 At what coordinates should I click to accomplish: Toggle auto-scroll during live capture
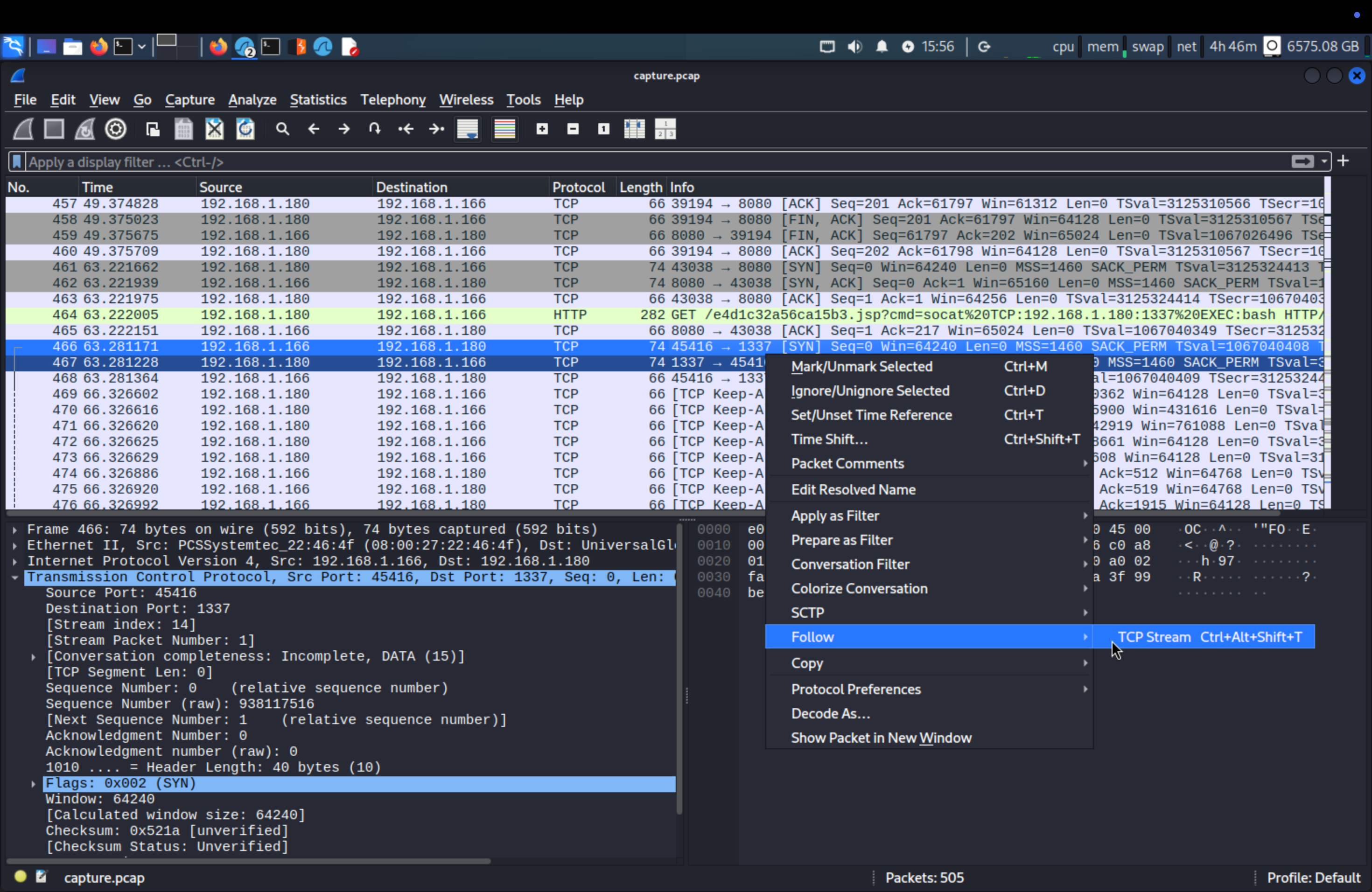[468, 128]
